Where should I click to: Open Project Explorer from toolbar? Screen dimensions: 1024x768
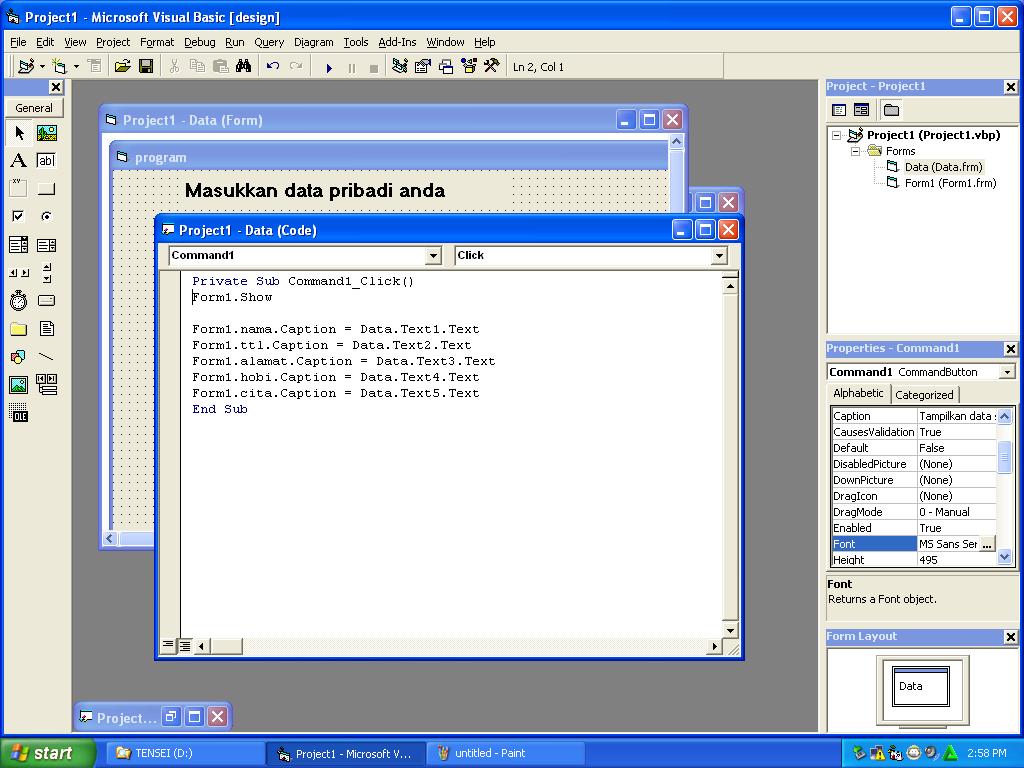click(x=400, y=67)
